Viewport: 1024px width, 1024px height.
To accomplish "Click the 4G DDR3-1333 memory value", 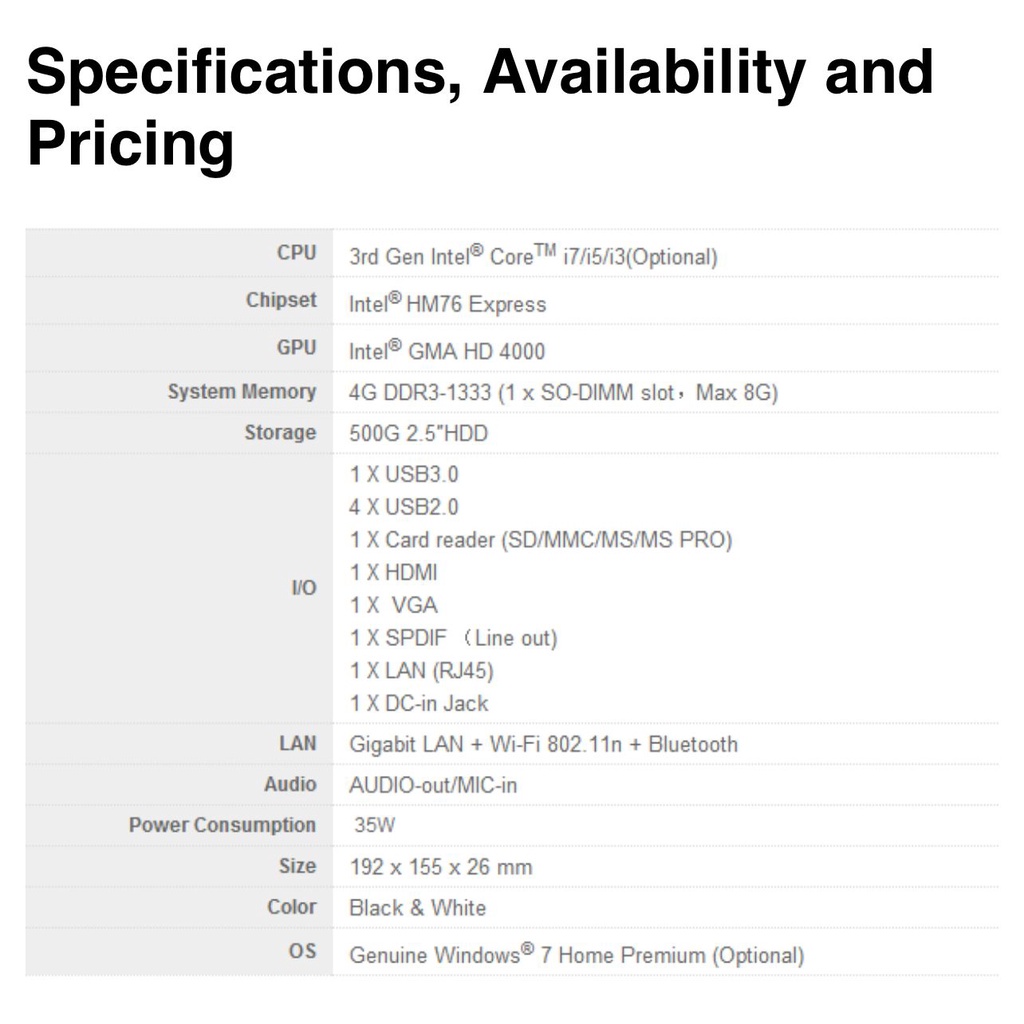I will click(563, 392).
